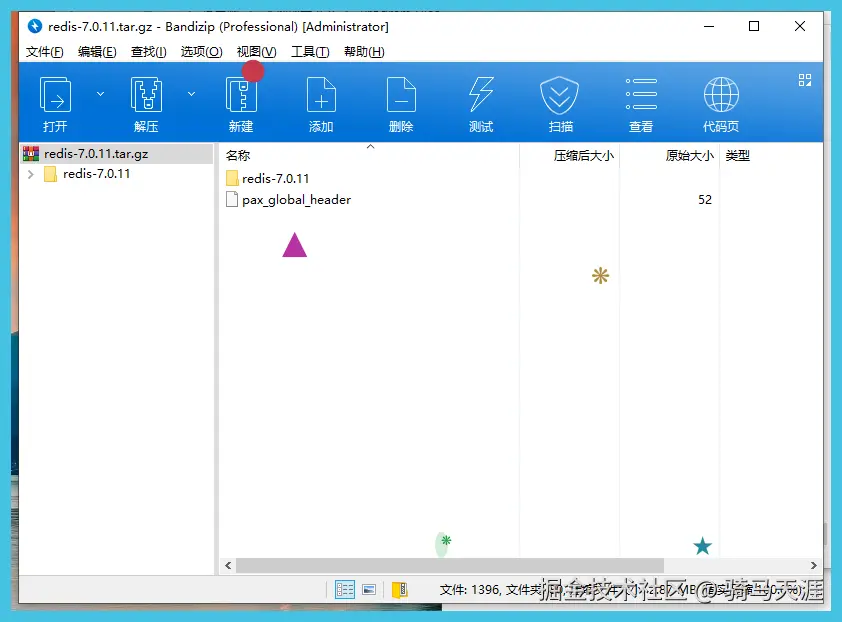Open the 查找(I) menu

149,52
